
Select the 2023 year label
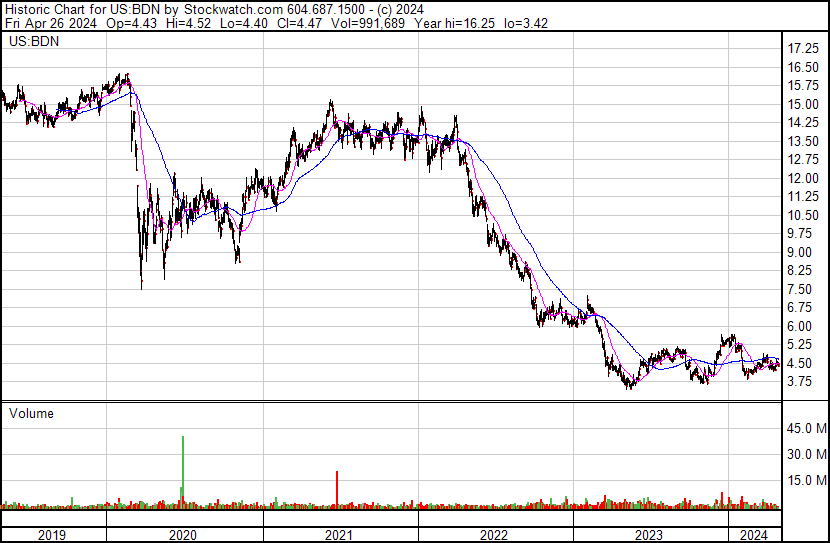(x=650, y=535)
